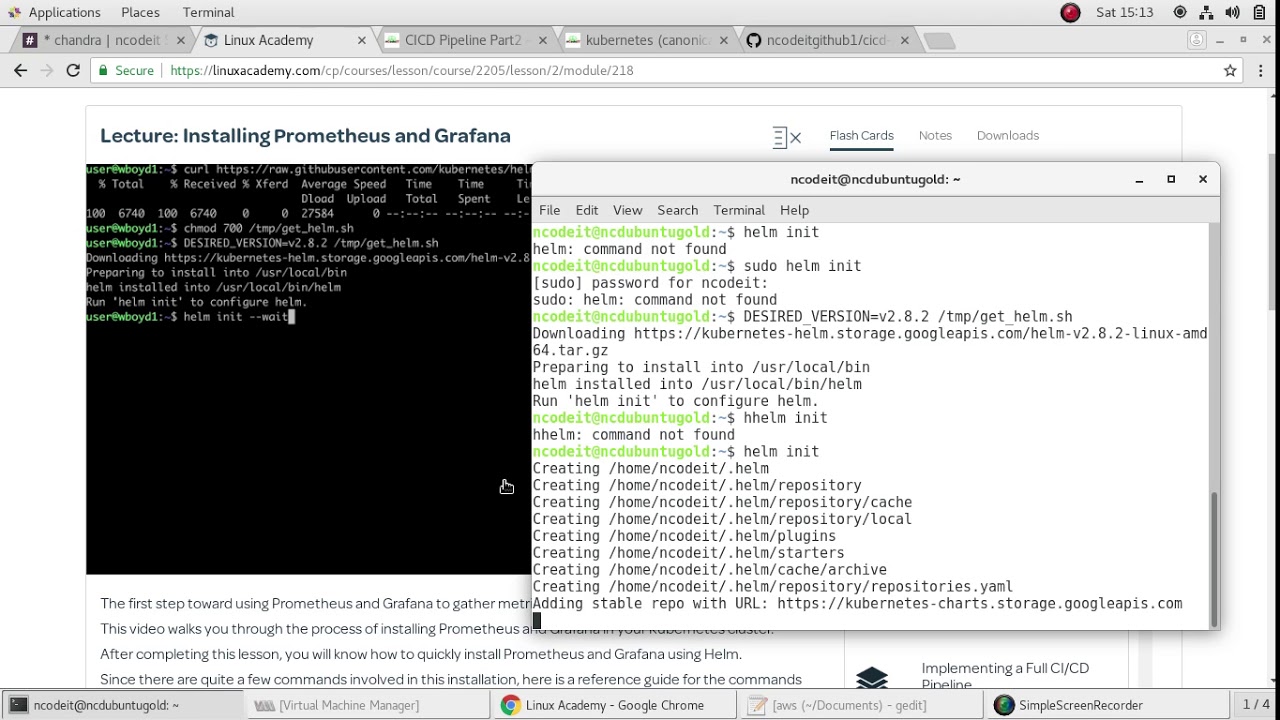Bookmark this page with the star

click(x=1230, y=70)
